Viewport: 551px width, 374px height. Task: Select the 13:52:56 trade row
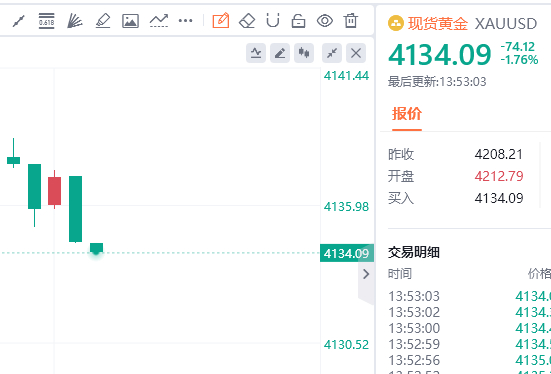click(469, 360)
